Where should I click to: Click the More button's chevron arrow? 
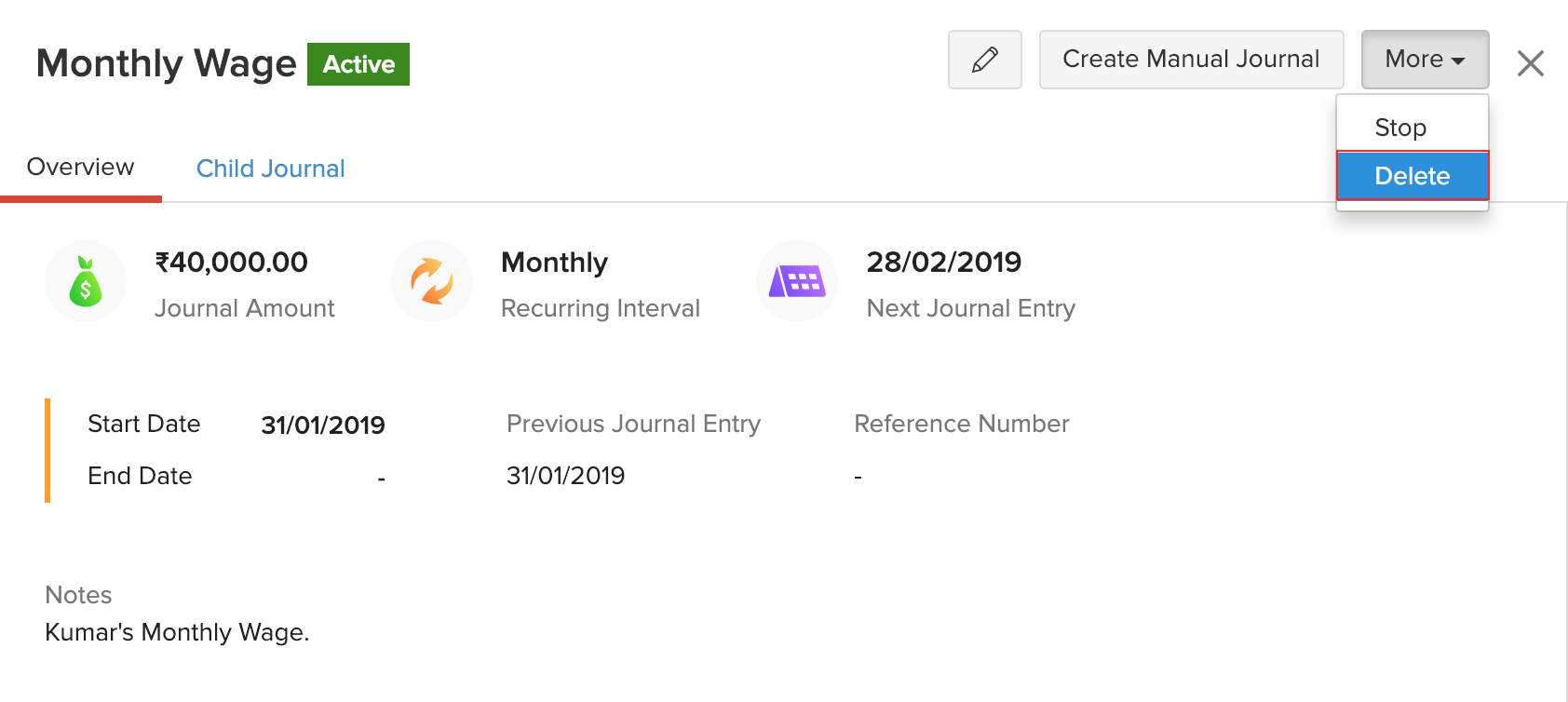coord(1460,61)
